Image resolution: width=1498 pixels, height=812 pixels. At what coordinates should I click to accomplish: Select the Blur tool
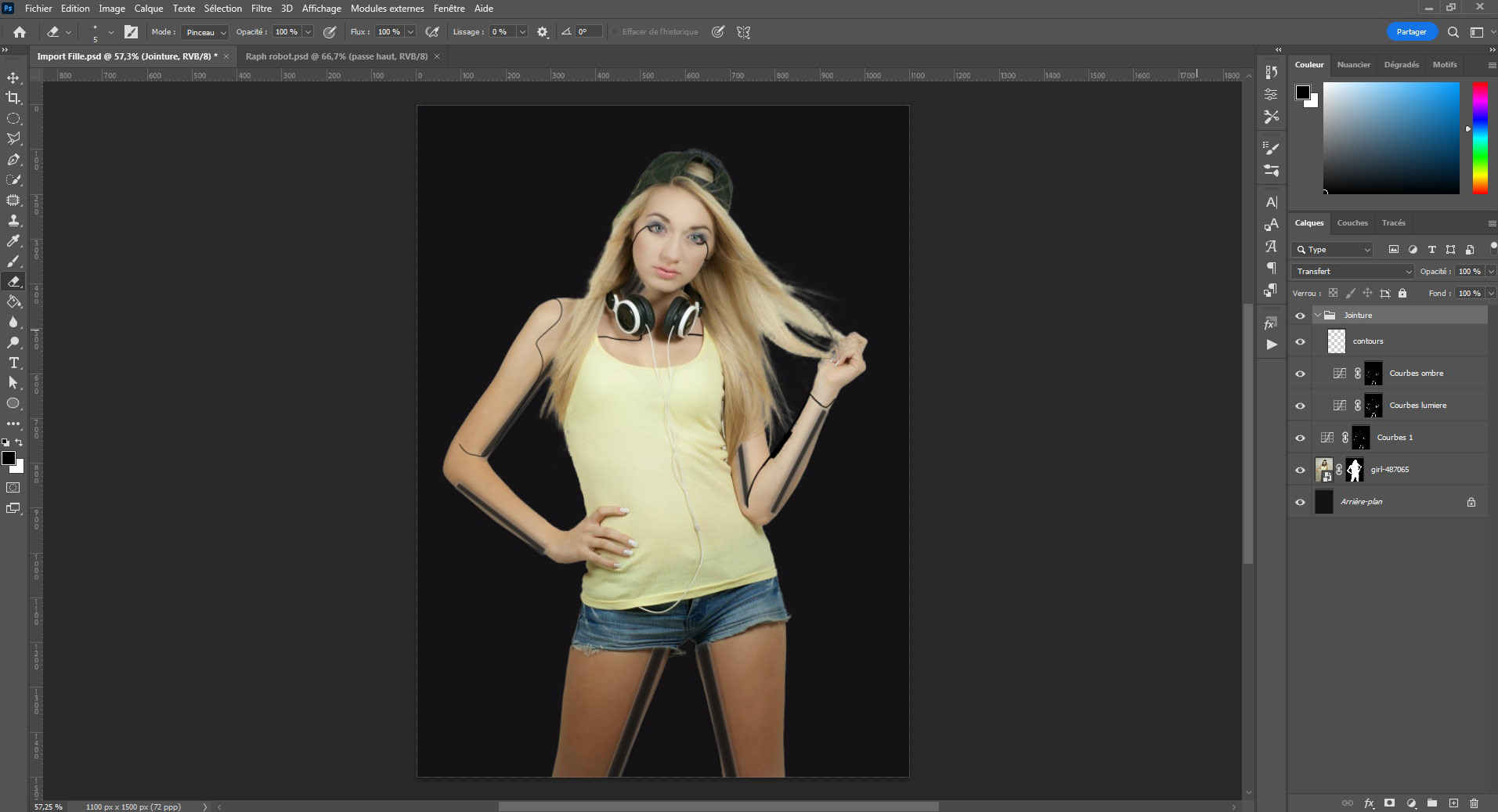(x=13, y=323)
